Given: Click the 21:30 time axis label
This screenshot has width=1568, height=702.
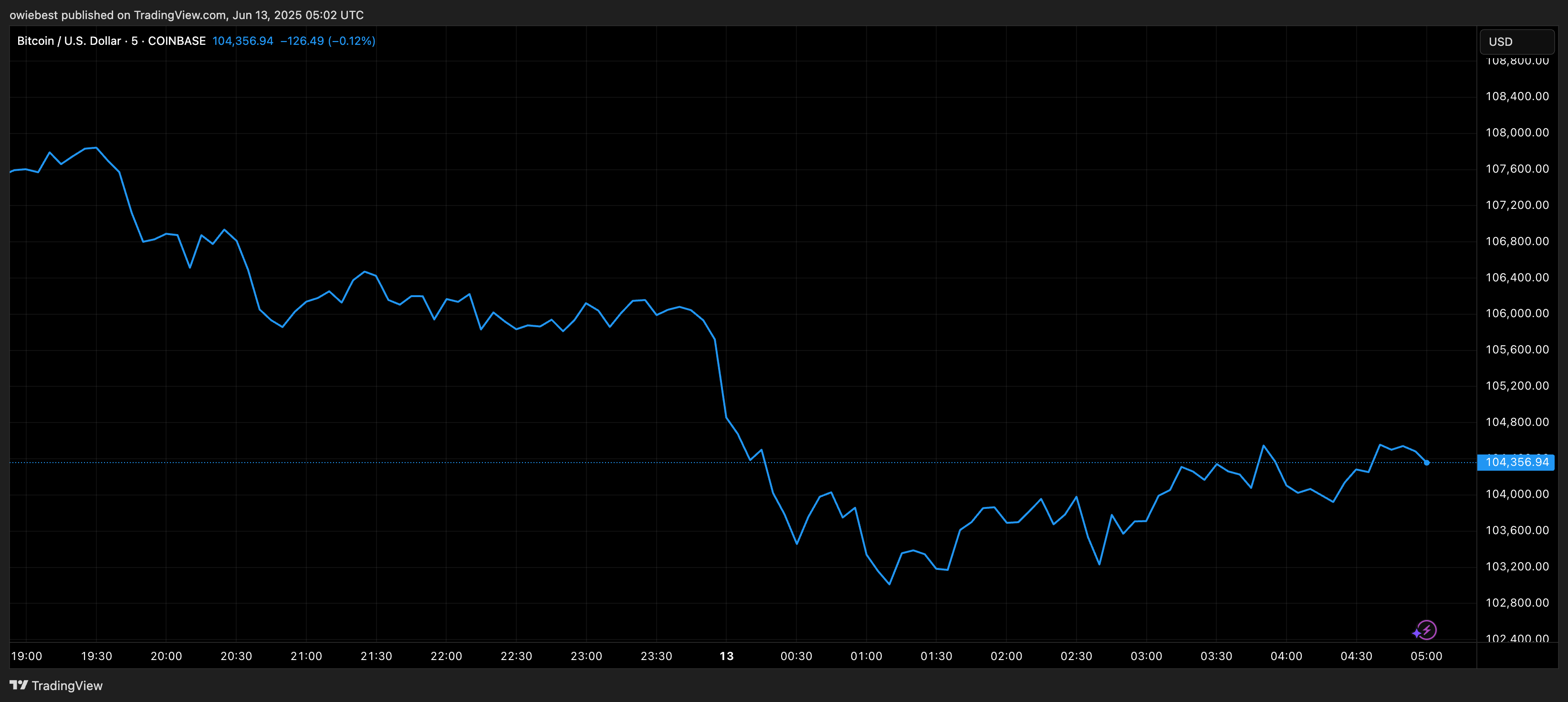Looking at the screenshot, I should (x=376, y=656).
